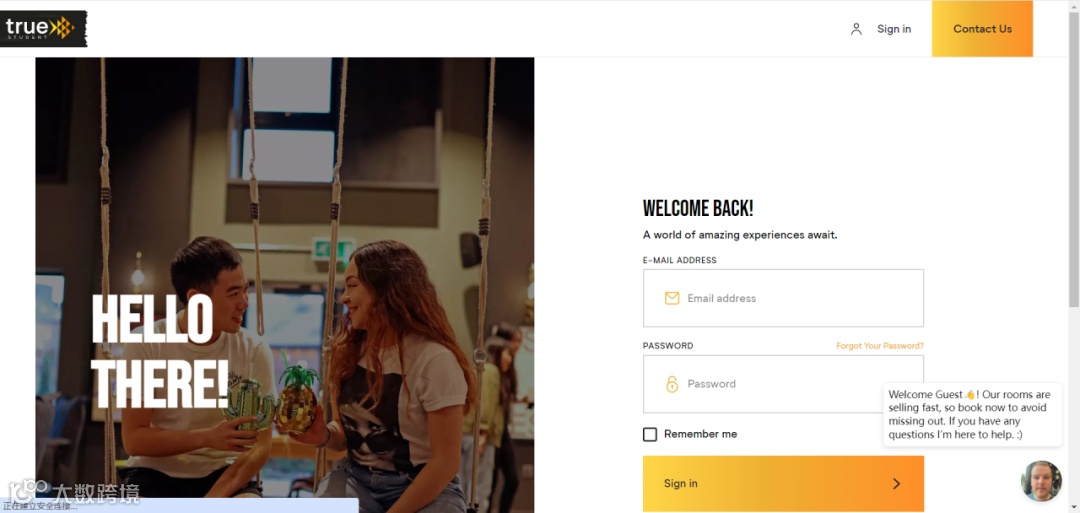Click the Hello There hero image
This screenshot has height=513, width=1080.
pyautogui.click(x=284, y=285)
